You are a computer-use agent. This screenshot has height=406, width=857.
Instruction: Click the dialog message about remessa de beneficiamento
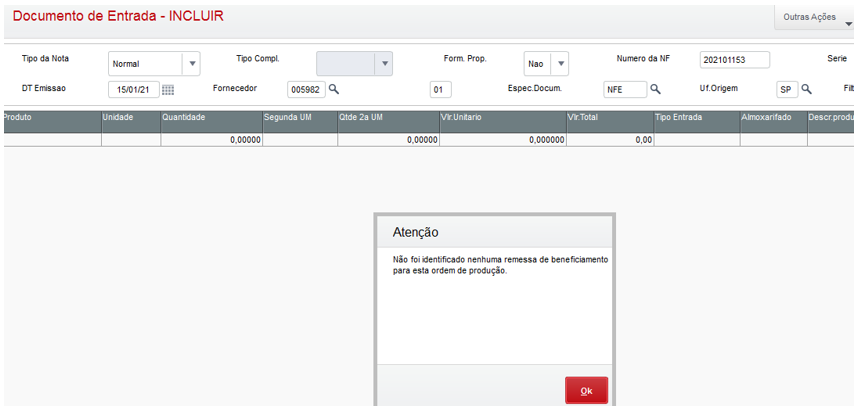click(500, 264)
